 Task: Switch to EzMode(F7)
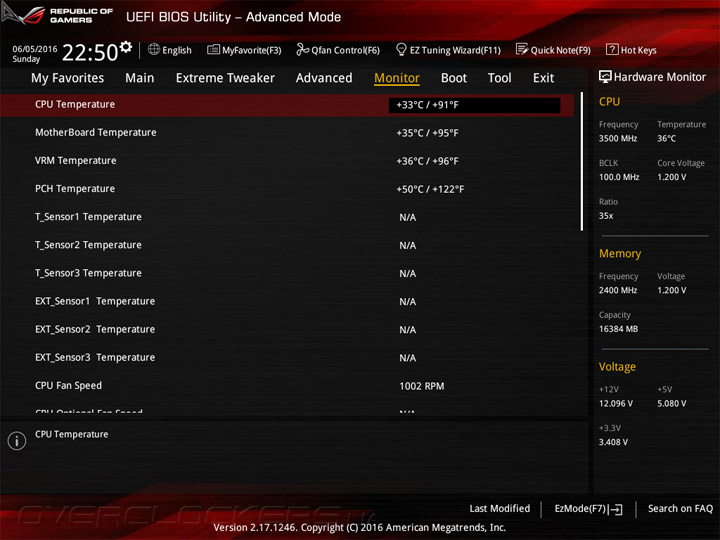point(589,509)
